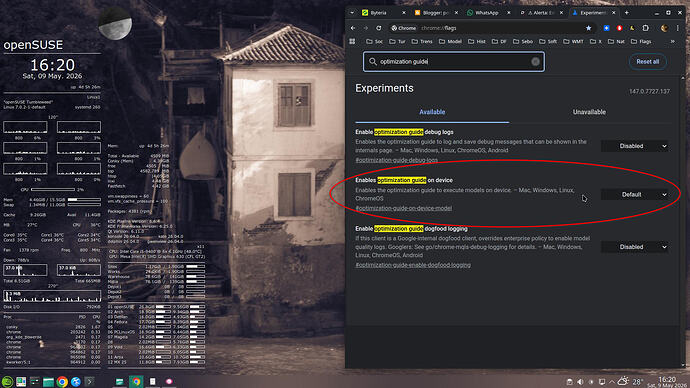This screenshot has width=690, height=388.
Task: Open the volume control in system tray
Action: tap(580, 382)
